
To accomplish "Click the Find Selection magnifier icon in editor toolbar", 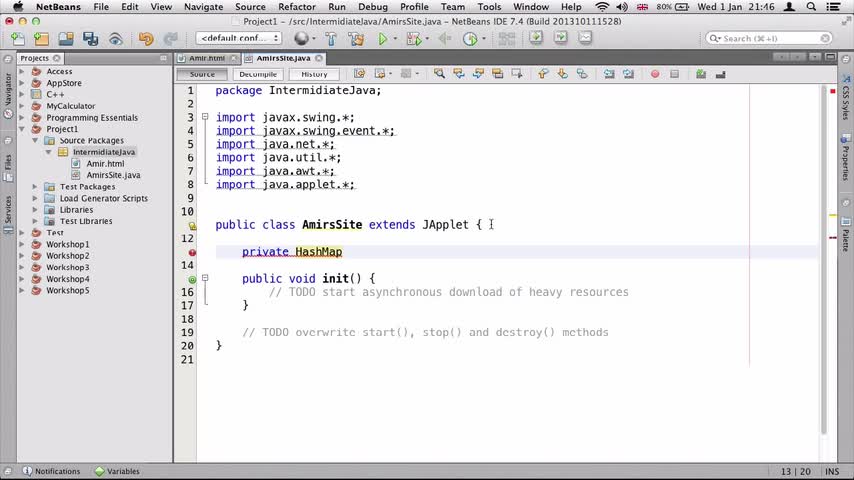I will point(439,74).
